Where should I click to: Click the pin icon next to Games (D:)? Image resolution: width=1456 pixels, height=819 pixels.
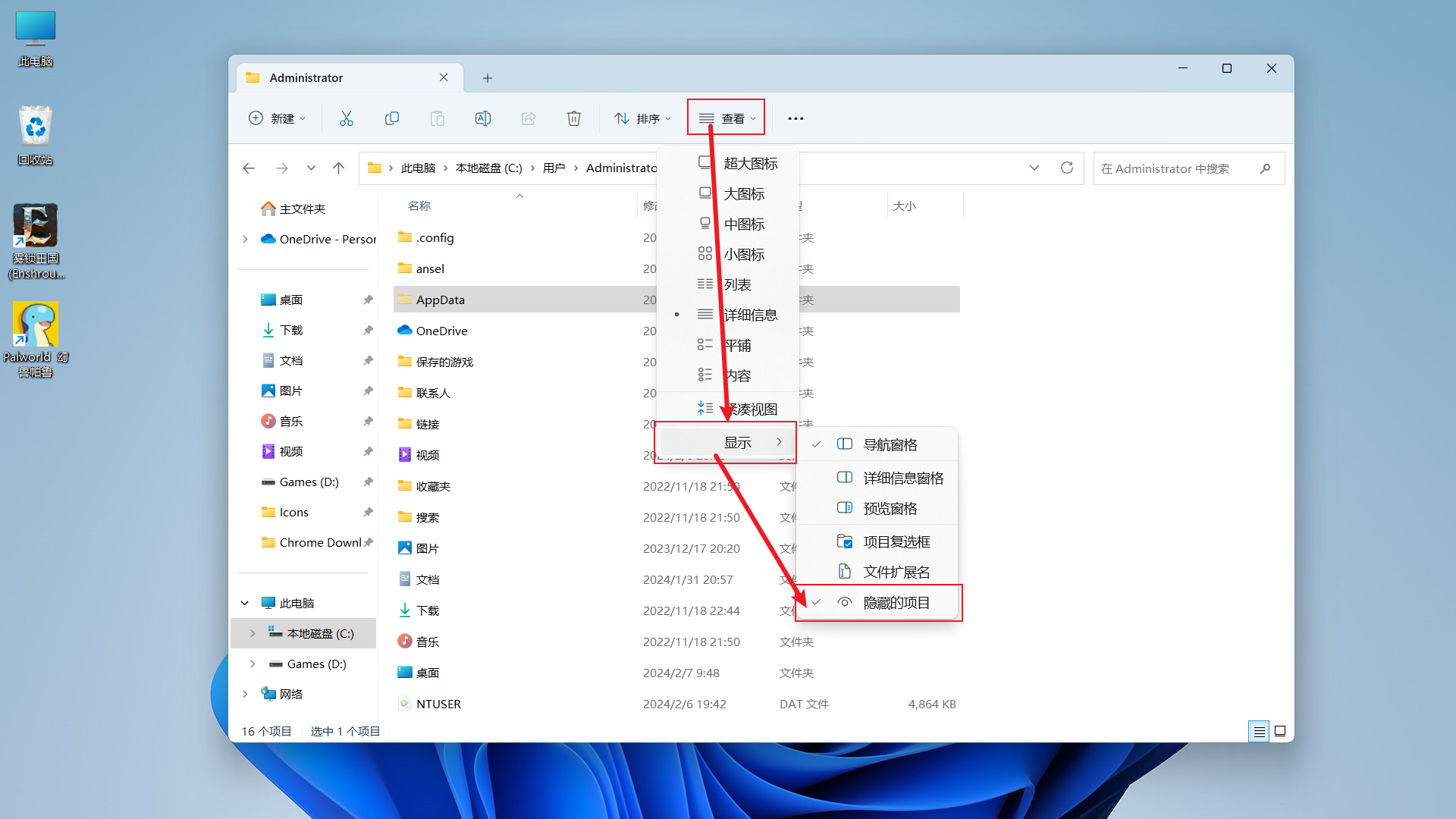[368, 482]
